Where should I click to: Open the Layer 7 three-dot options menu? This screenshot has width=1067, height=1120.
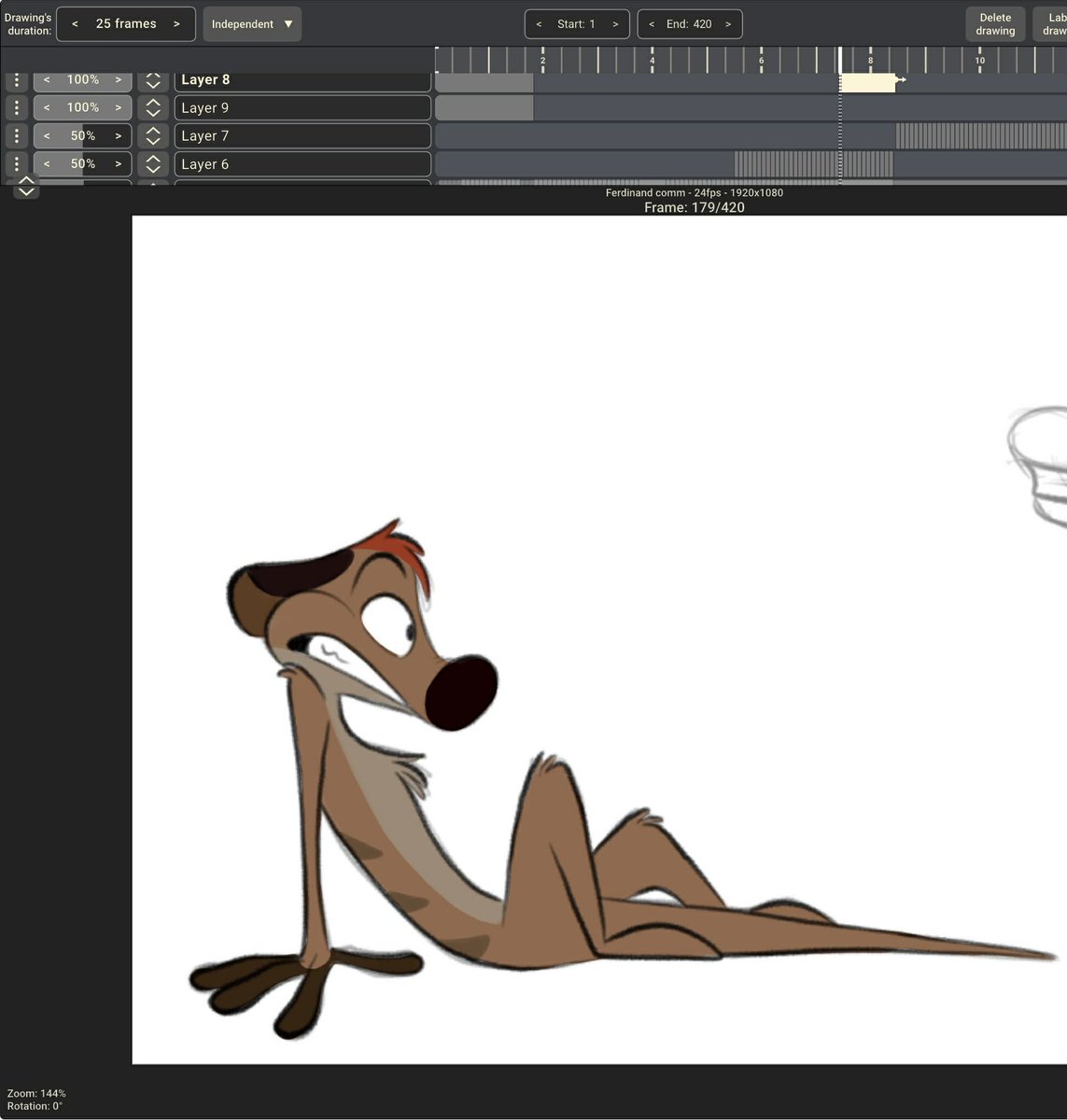pos(17,135)
